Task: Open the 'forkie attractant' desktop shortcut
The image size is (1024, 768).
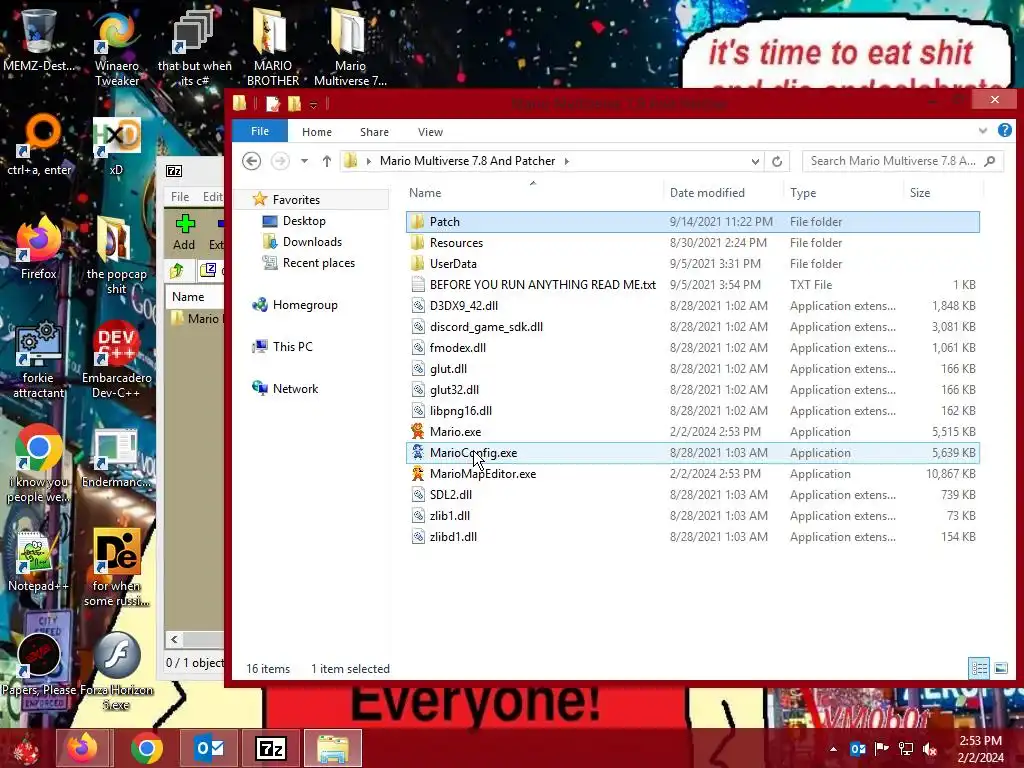Action: pos(38,359)
